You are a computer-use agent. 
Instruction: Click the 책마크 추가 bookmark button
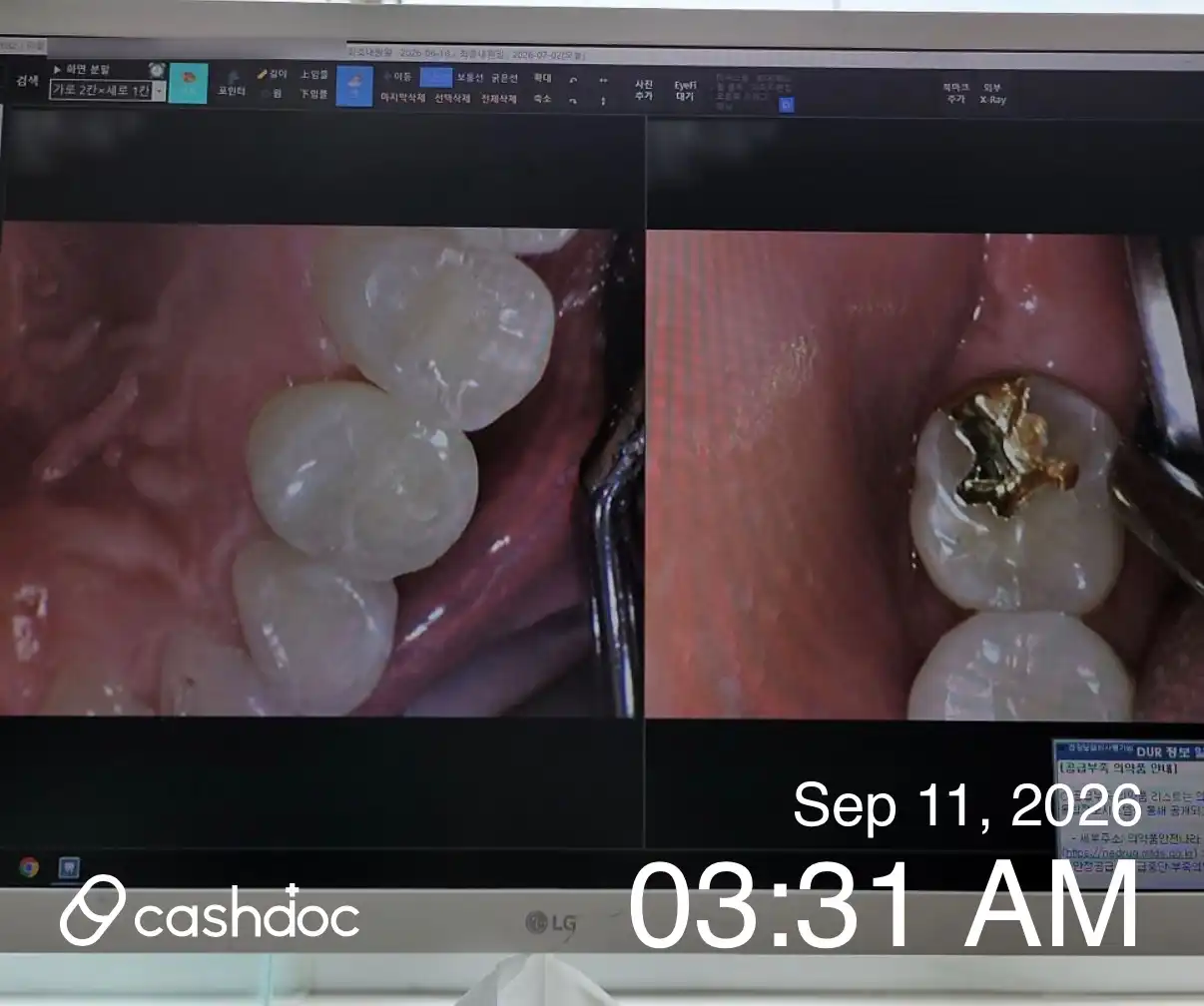pos(956,93)
